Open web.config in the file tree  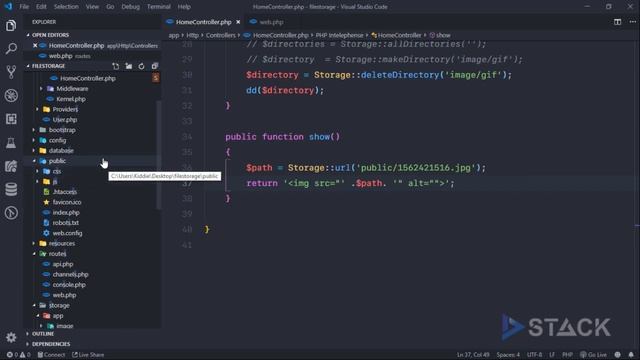tap(67, 233)
